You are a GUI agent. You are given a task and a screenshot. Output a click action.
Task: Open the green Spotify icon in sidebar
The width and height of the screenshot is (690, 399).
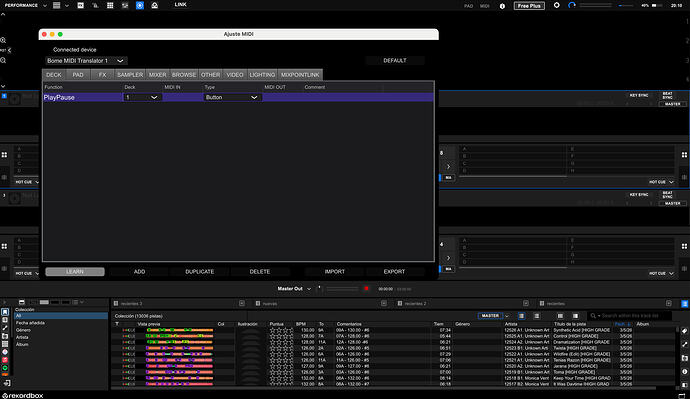[x=5, y=368]
